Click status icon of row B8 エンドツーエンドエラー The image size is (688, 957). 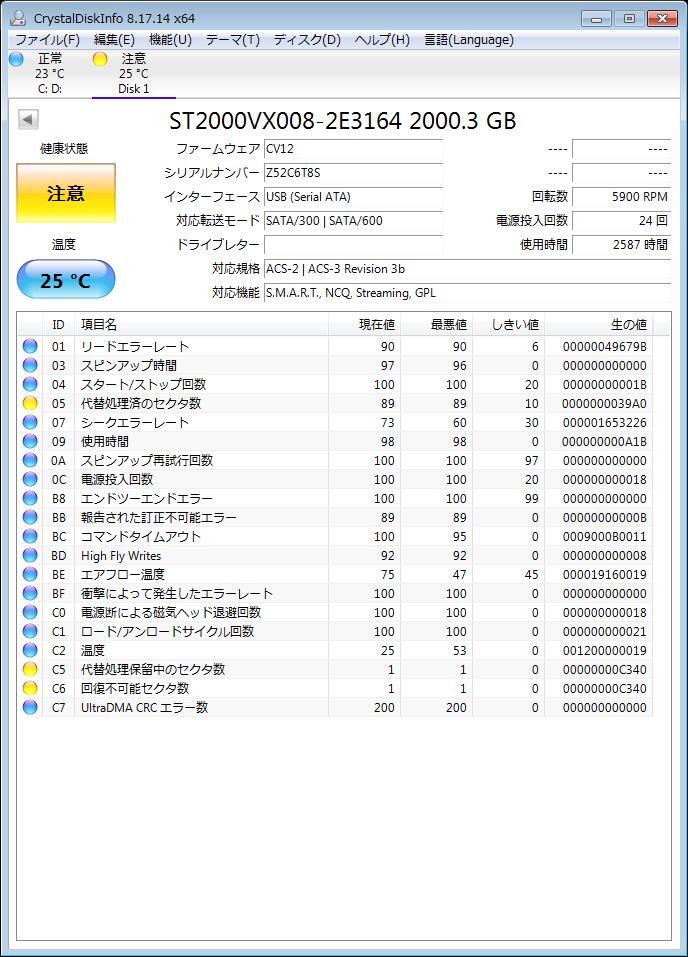(30, 498)
